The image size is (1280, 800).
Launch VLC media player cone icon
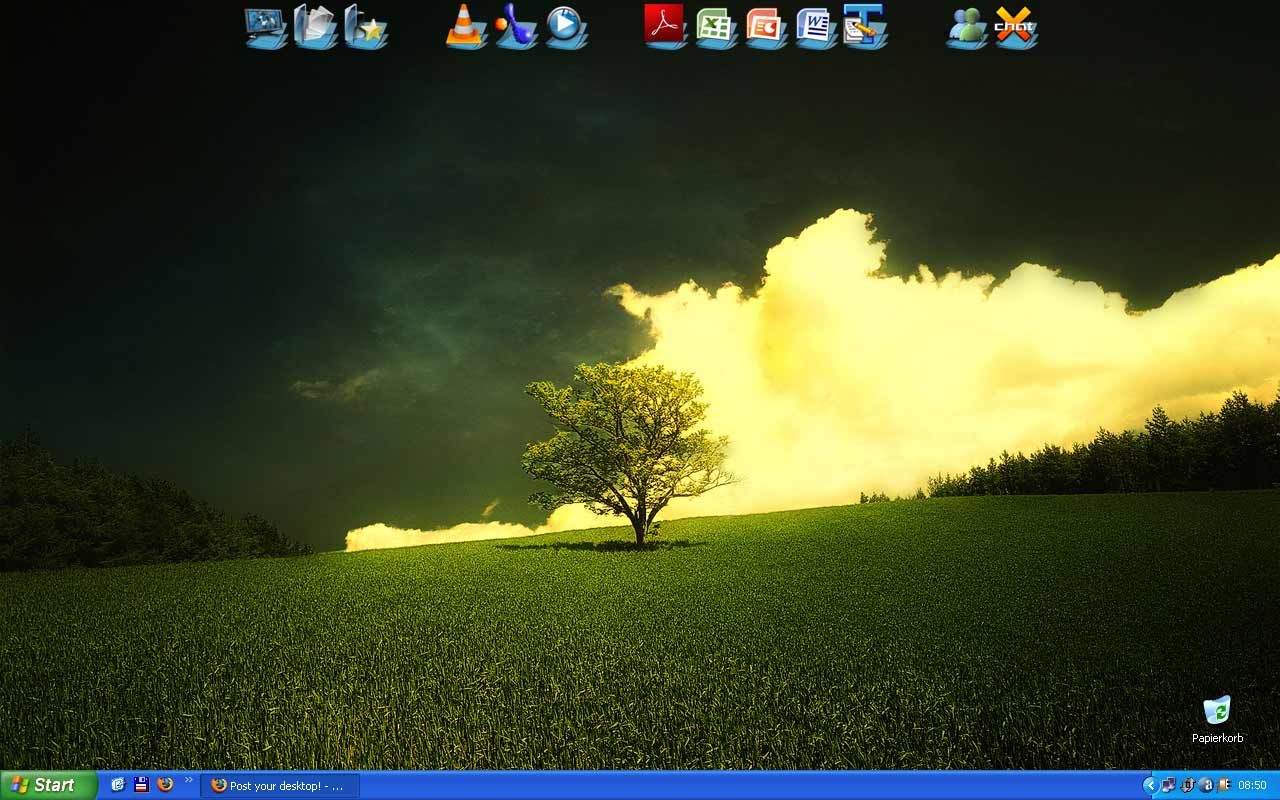coord(466,27)
